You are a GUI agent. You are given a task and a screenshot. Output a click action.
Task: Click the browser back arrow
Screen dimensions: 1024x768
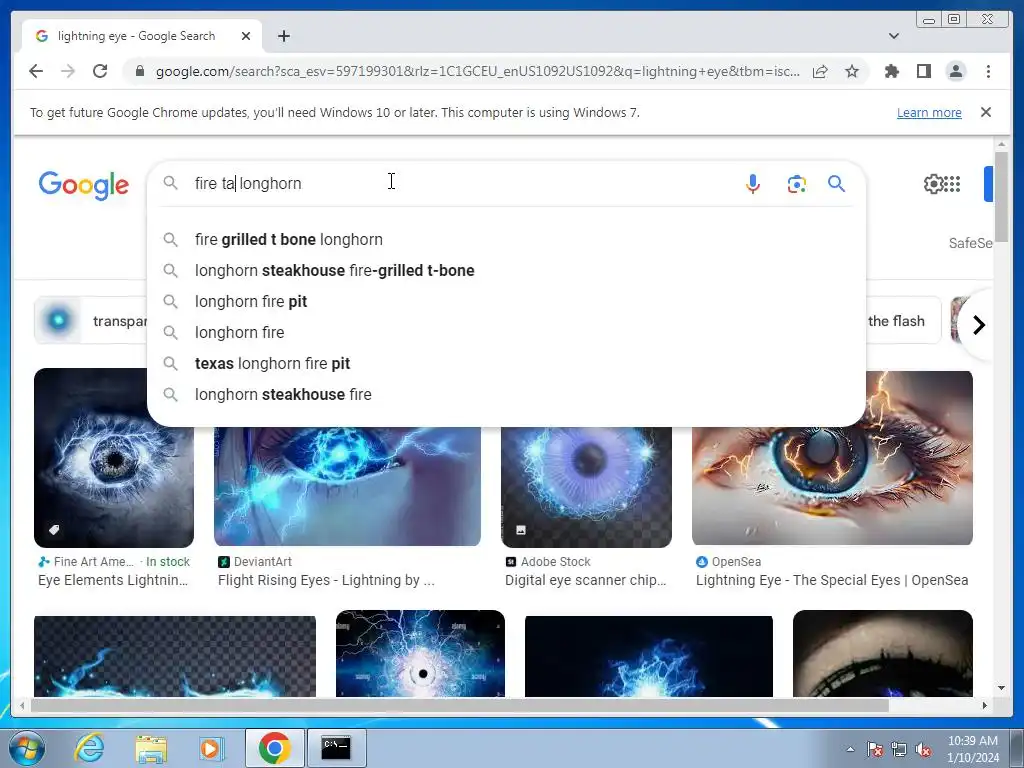[x=36, y=71]
